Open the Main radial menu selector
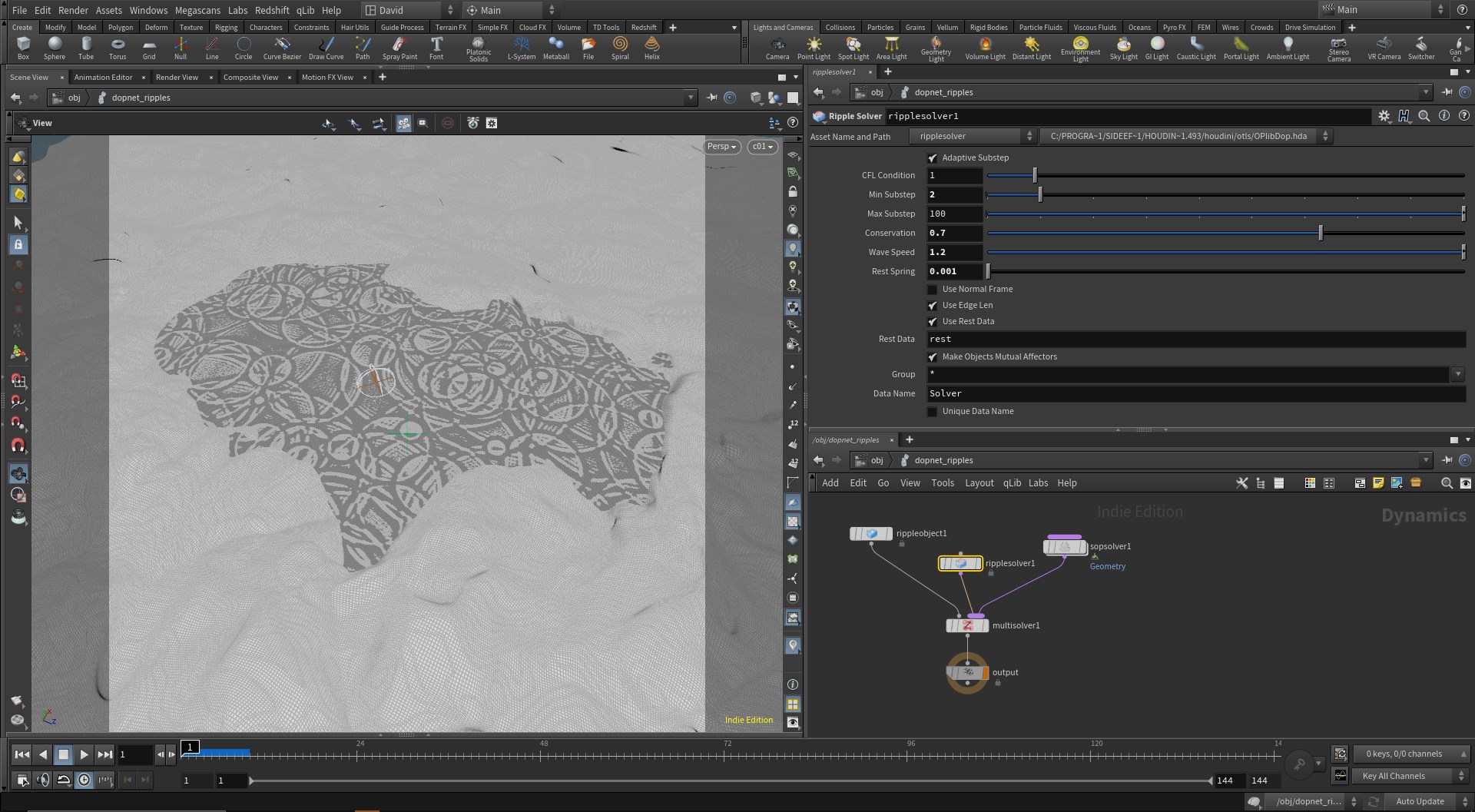 pyautogui.click(x=510, y=10)
